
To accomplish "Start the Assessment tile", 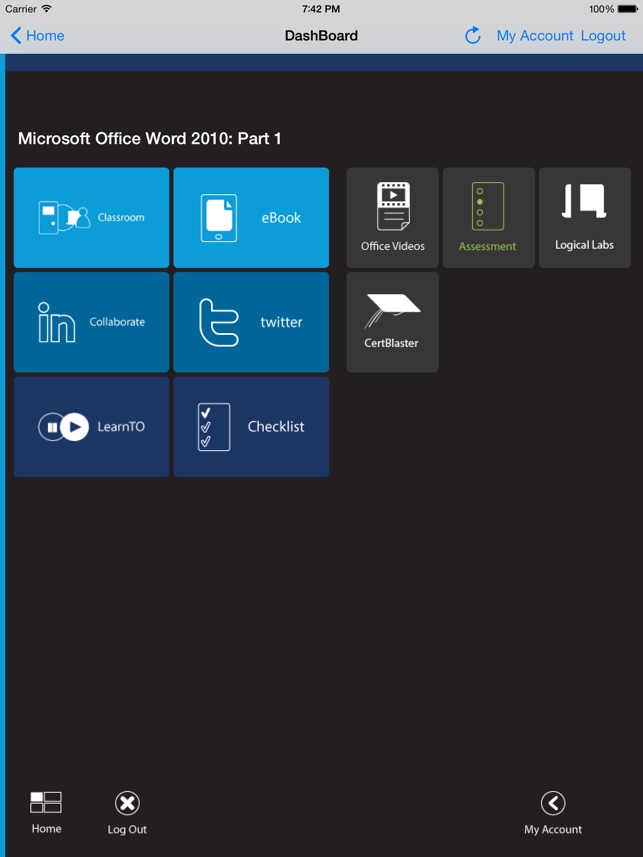I will point(488,218).
